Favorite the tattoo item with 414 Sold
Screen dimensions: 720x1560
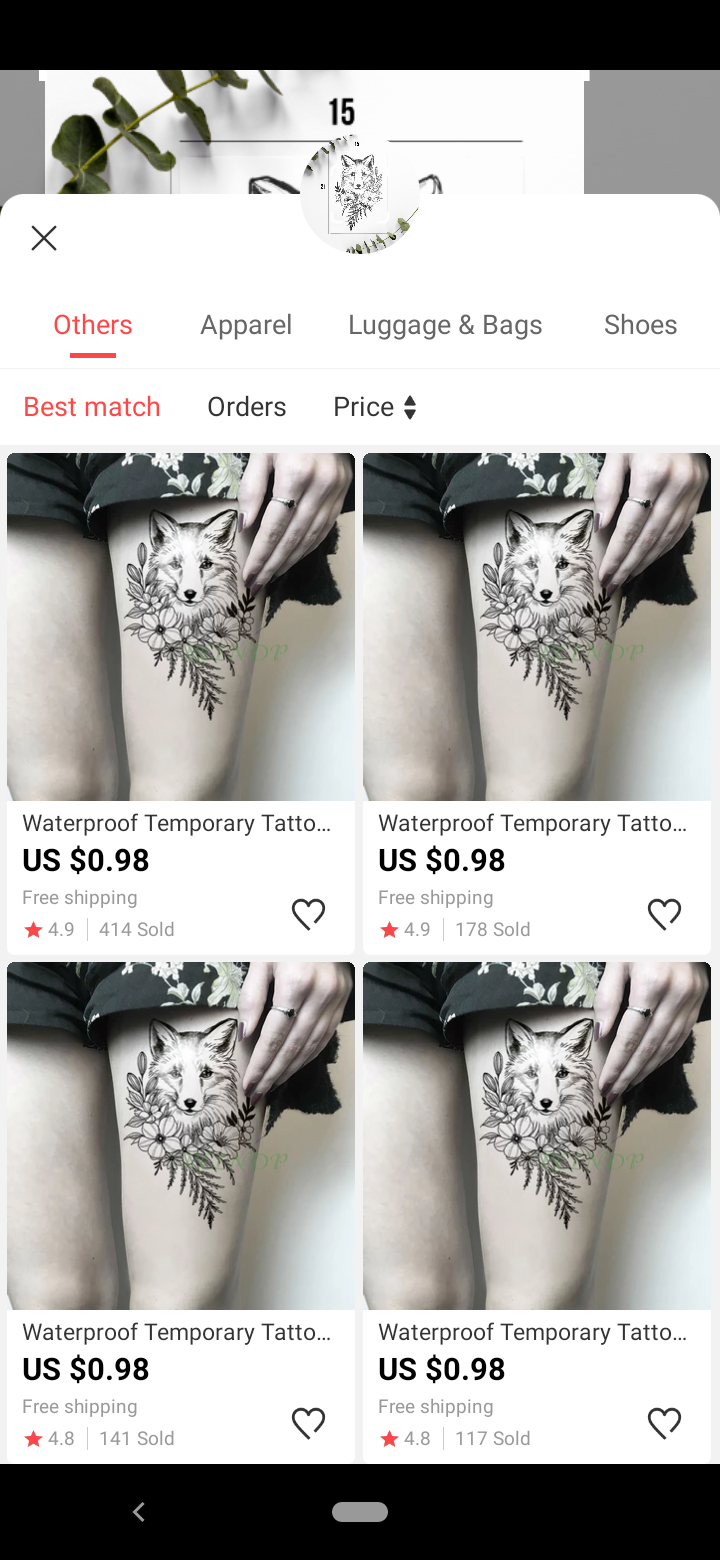click(308, 914)
